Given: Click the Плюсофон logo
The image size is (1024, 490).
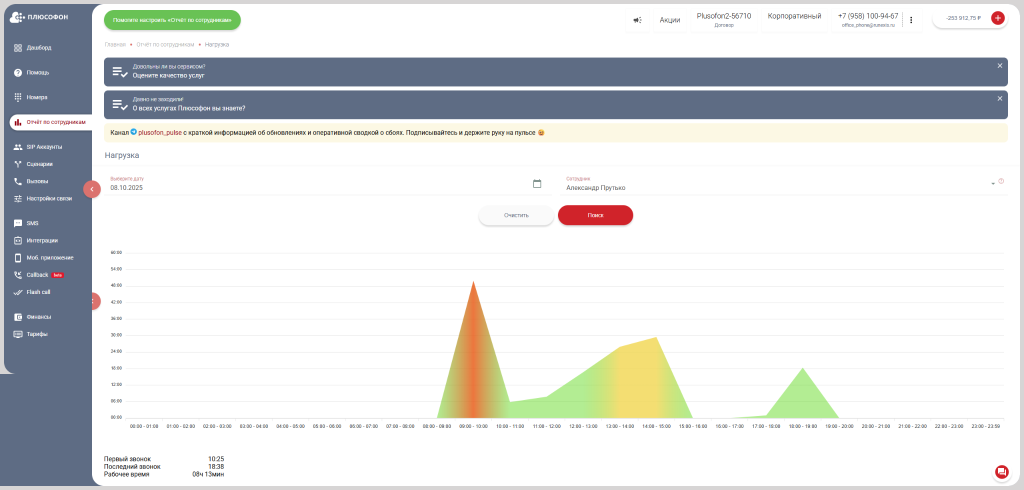Looking at the screenshot, I should (36, 17).
